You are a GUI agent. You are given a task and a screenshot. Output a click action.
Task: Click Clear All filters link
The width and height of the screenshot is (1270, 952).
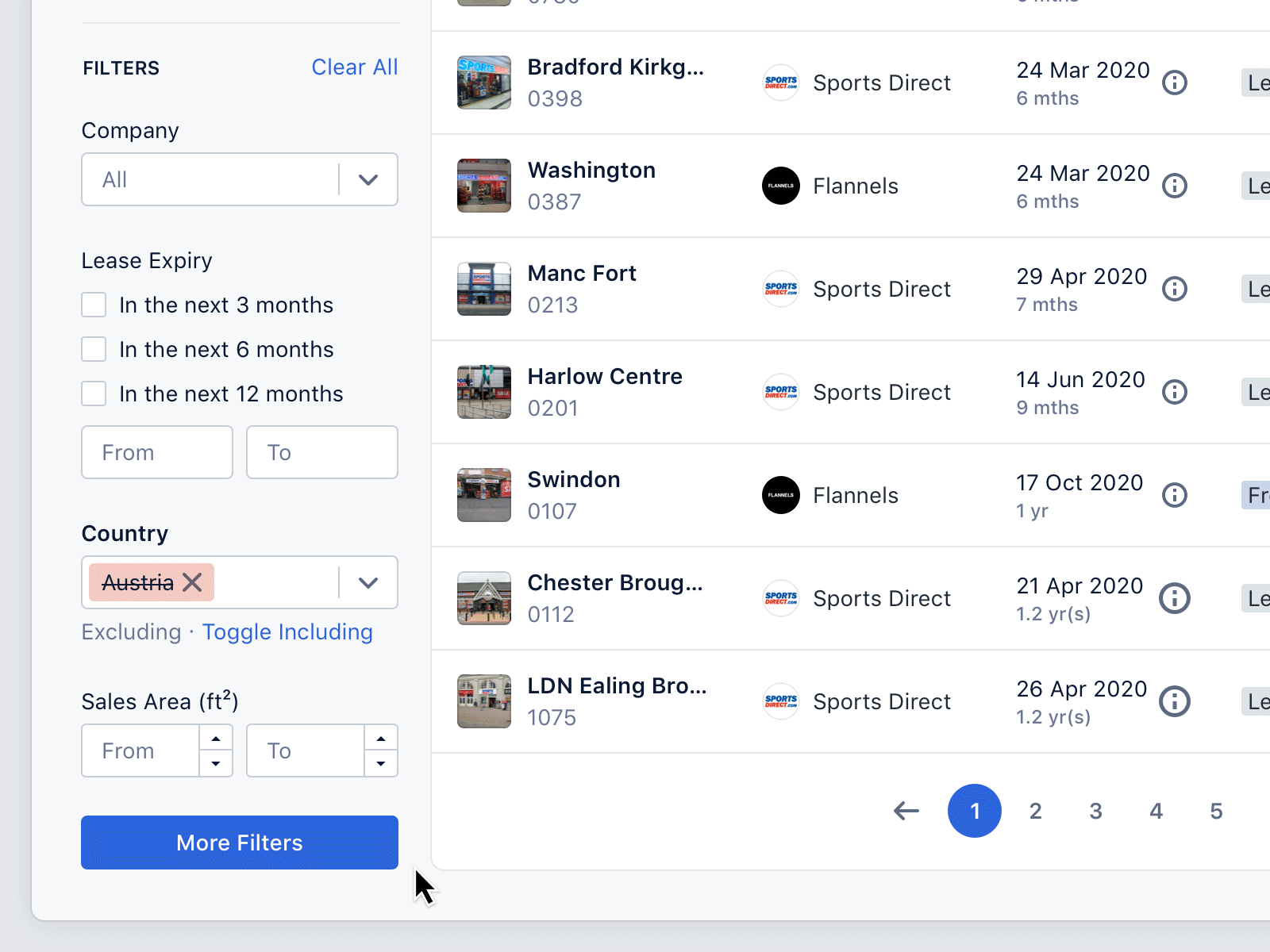point(354,67)
